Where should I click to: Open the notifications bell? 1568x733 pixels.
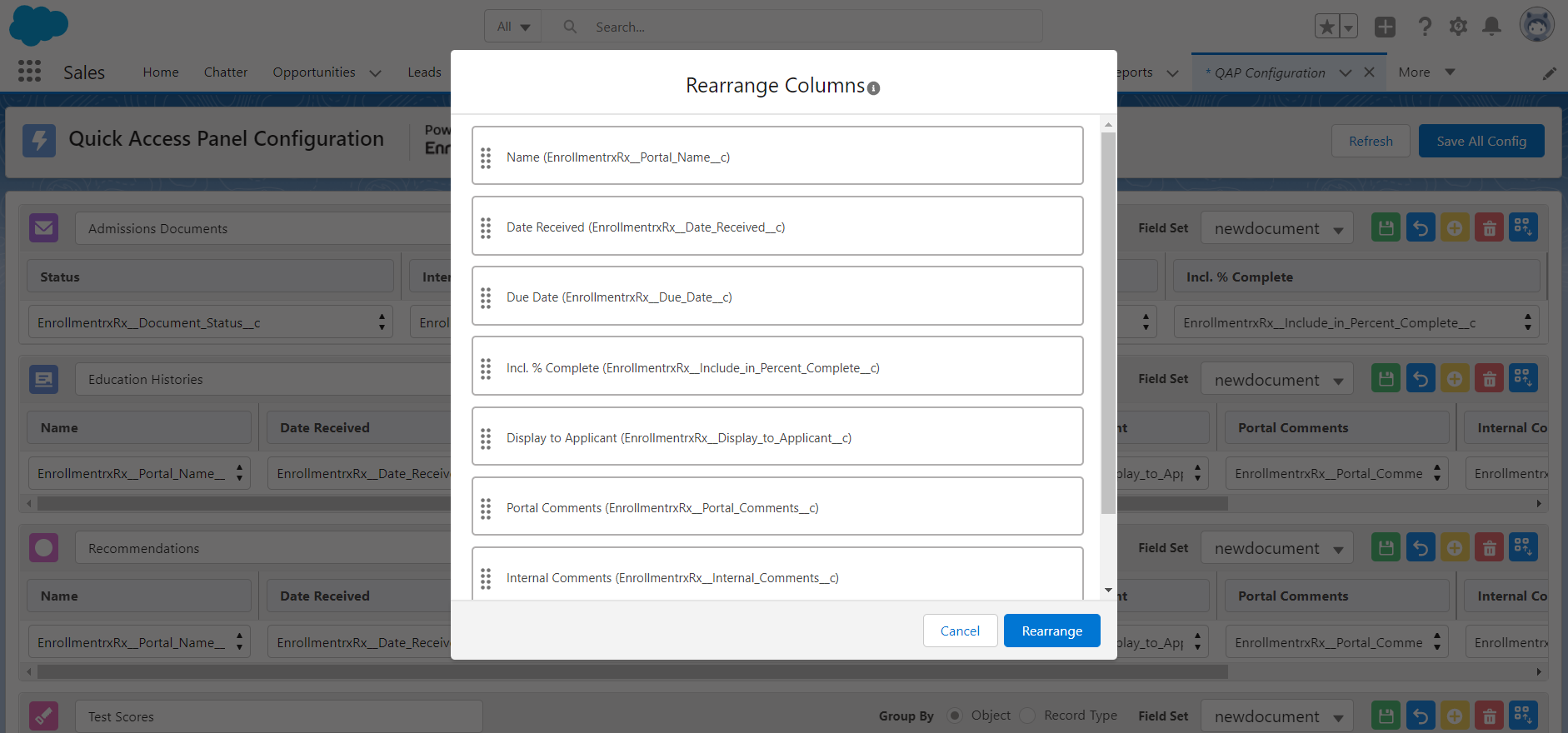pyautogui.click(x=1491, y=27)
